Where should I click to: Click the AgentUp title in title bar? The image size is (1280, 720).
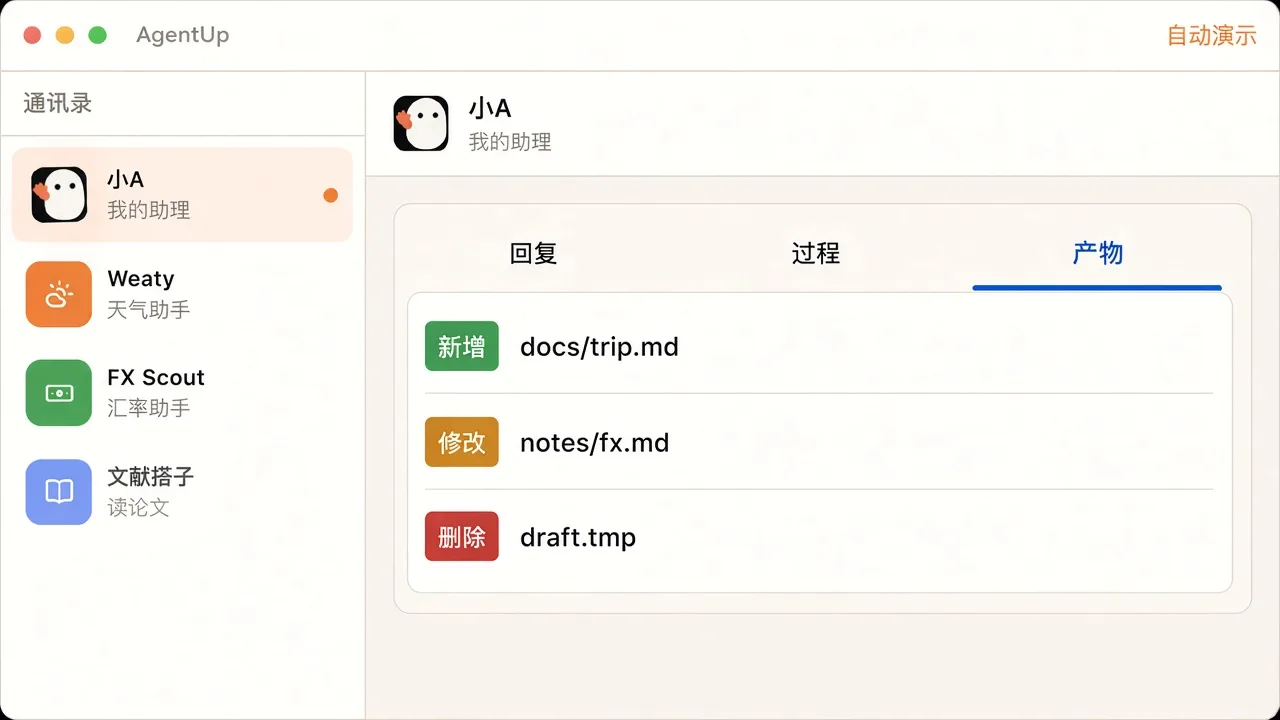183,35
